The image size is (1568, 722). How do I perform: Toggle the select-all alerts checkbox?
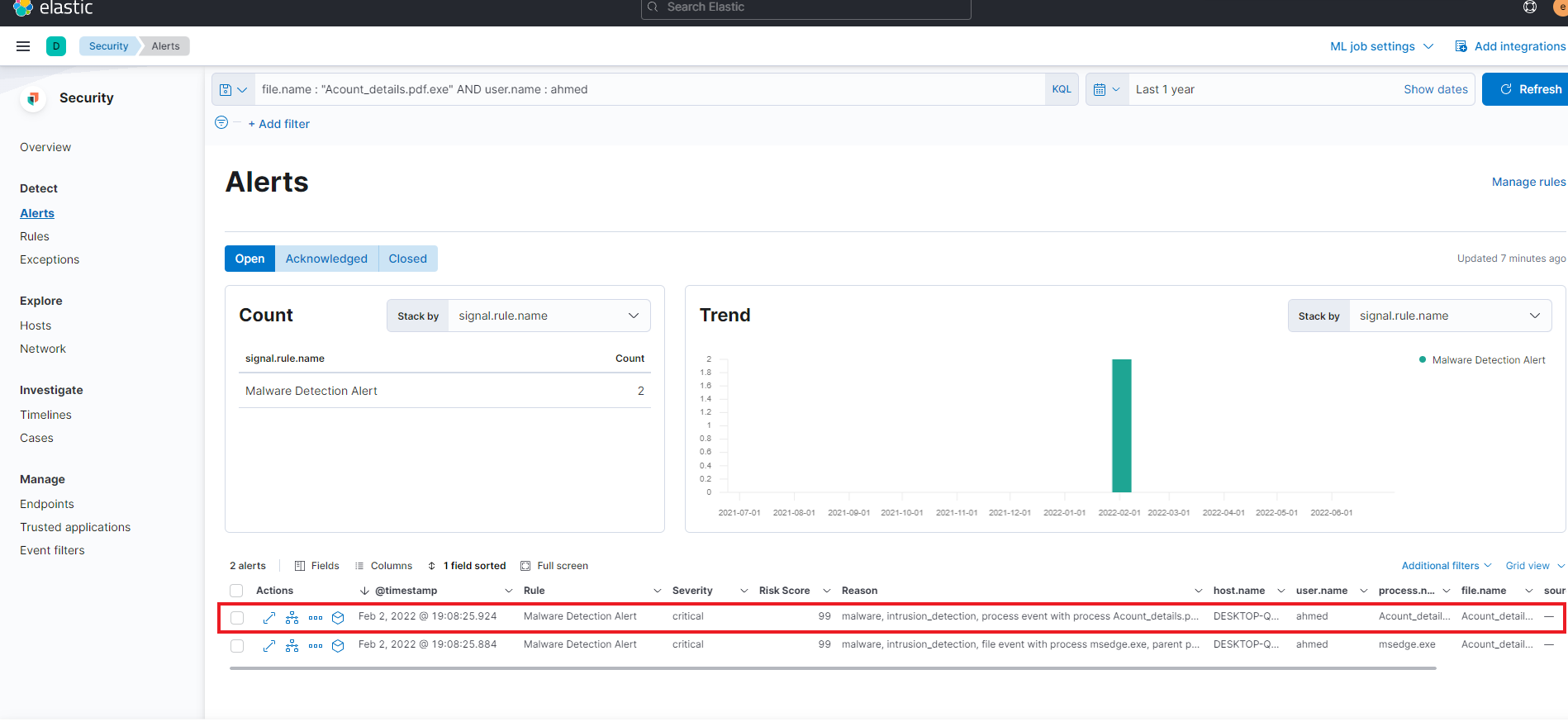coord(237,591)
